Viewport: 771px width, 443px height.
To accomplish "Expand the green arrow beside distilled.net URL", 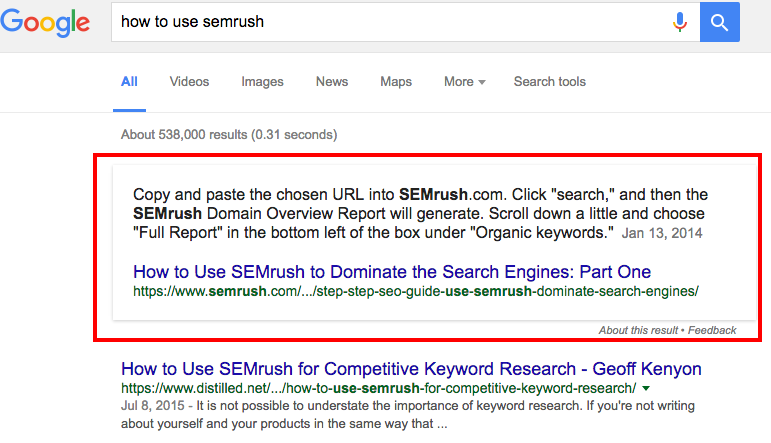I will pyautogui.click(x=646, y=388).
